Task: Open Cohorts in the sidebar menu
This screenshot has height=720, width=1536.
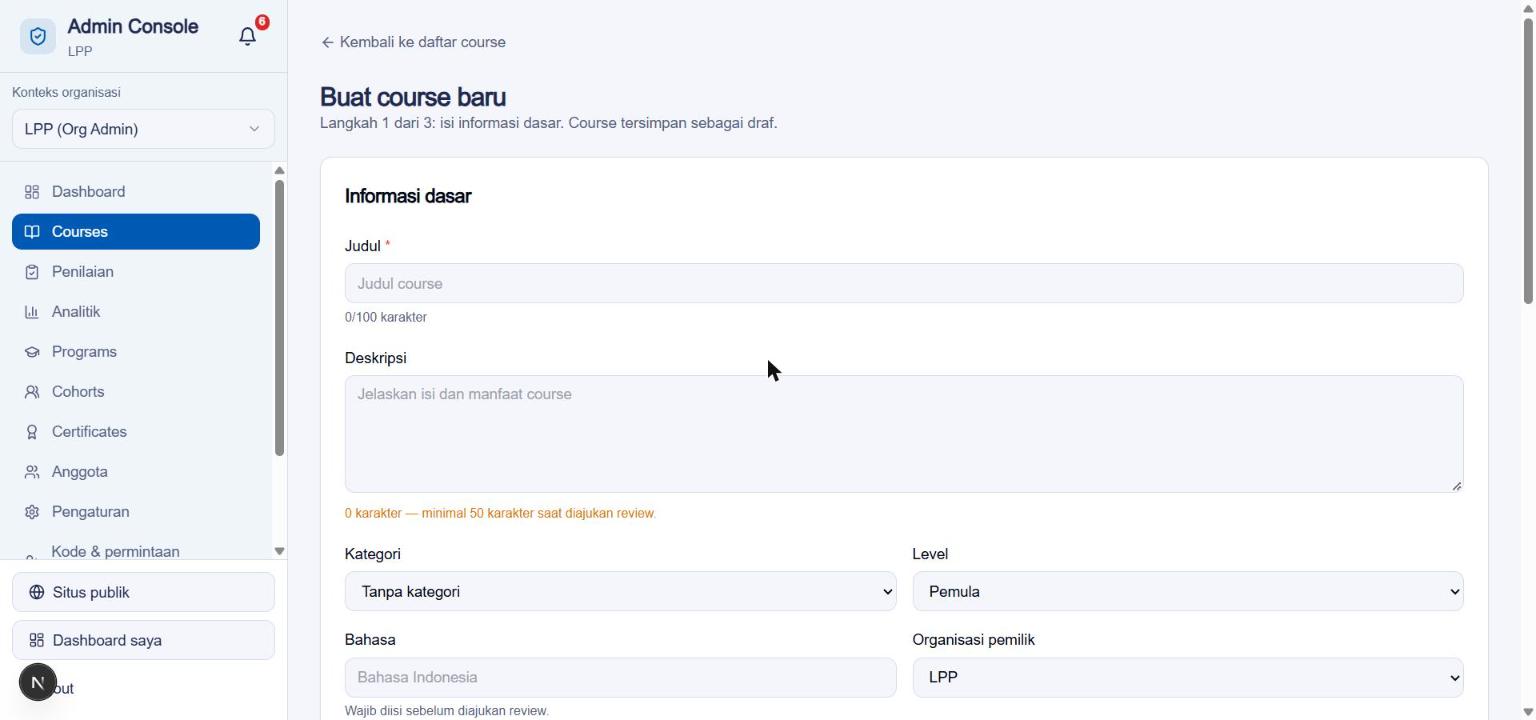Action: coord(136,392)
